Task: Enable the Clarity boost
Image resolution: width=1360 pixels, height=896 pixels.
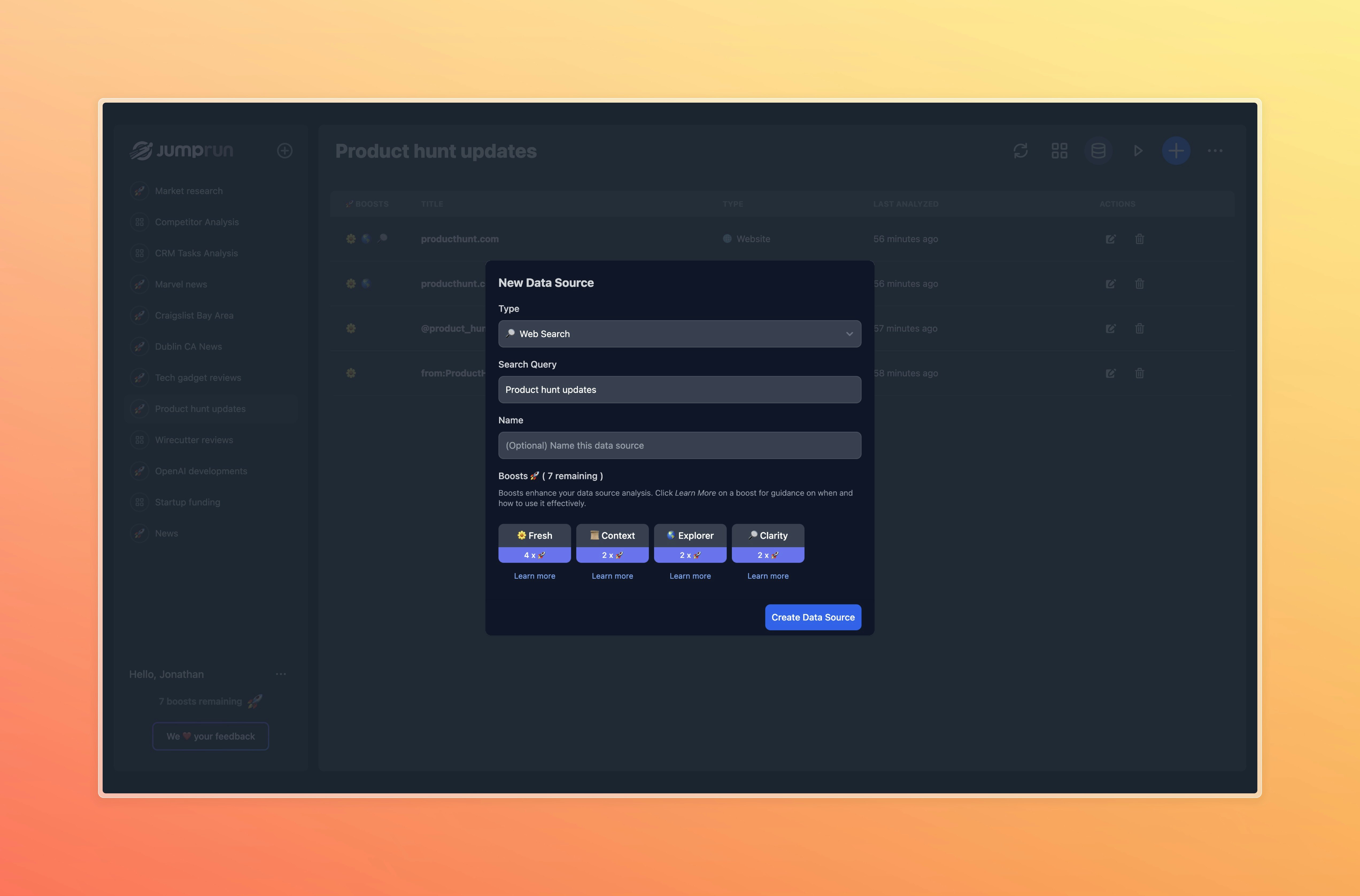Action: point(767,543)
